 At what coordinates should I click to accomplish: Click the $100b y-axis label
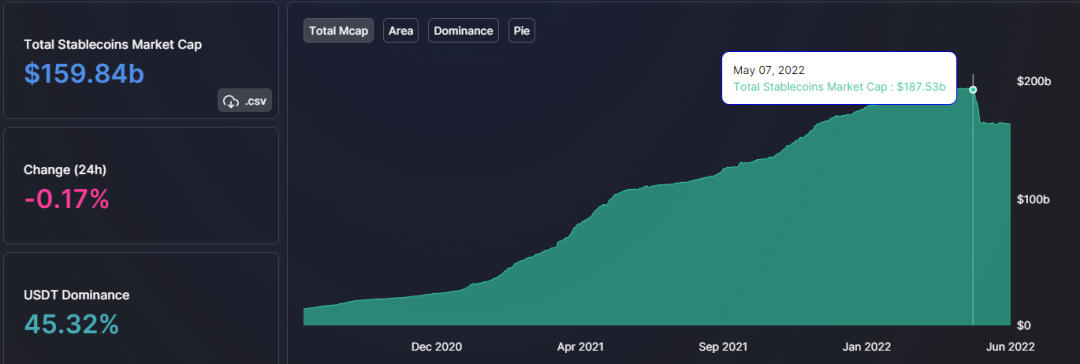click(1034, 199)
